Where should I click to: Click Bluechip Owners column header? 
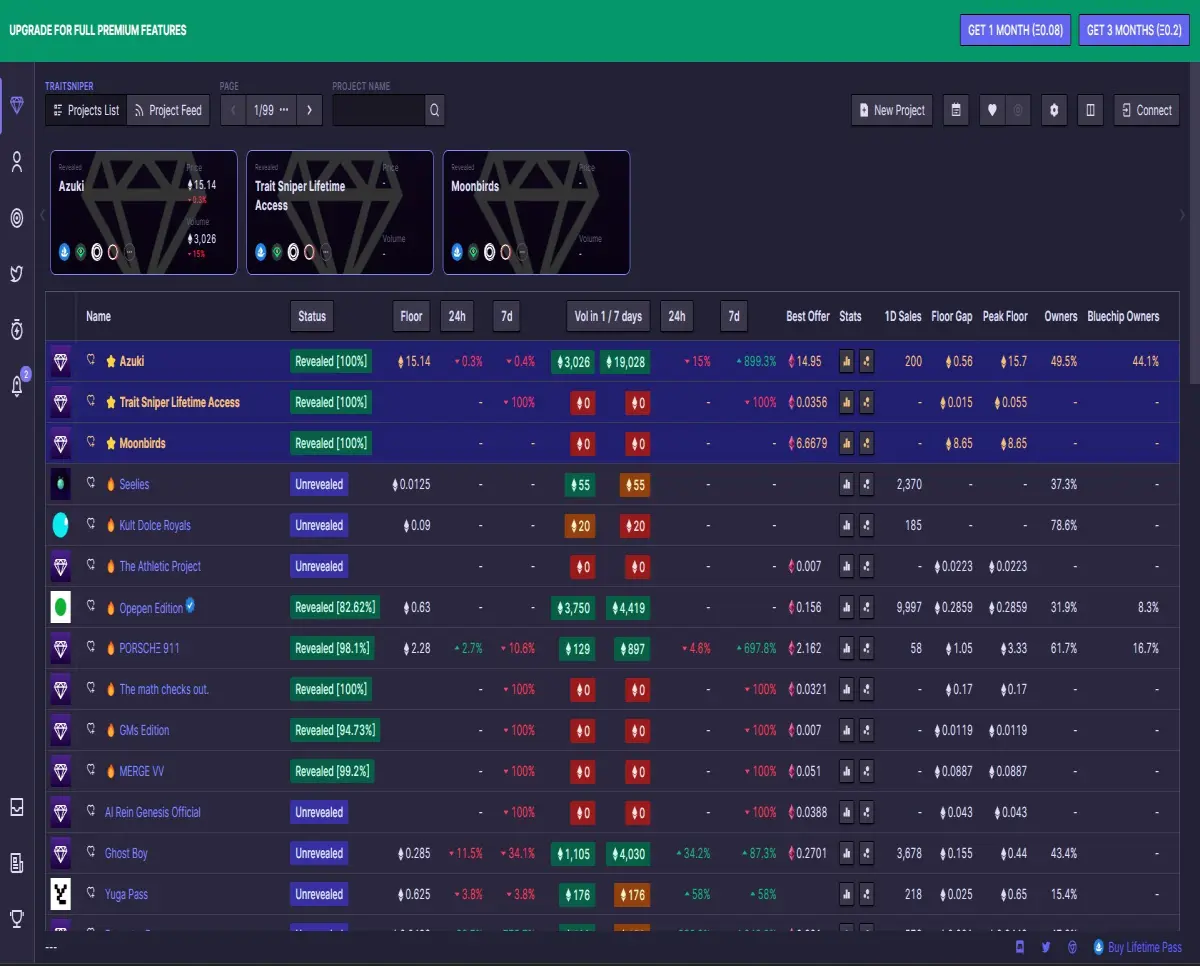click(x=1123, y=316)
